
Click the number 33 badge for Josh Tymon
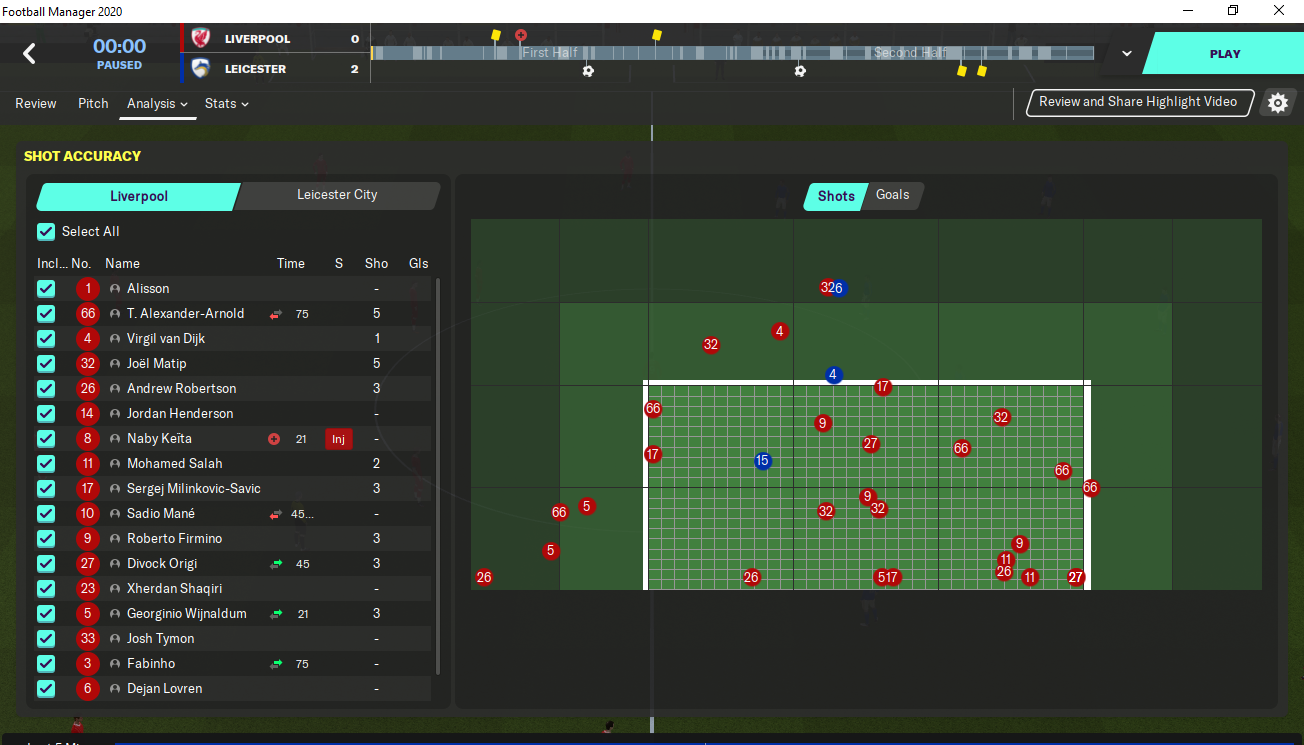pyautogui.click(x=88, y=639)
